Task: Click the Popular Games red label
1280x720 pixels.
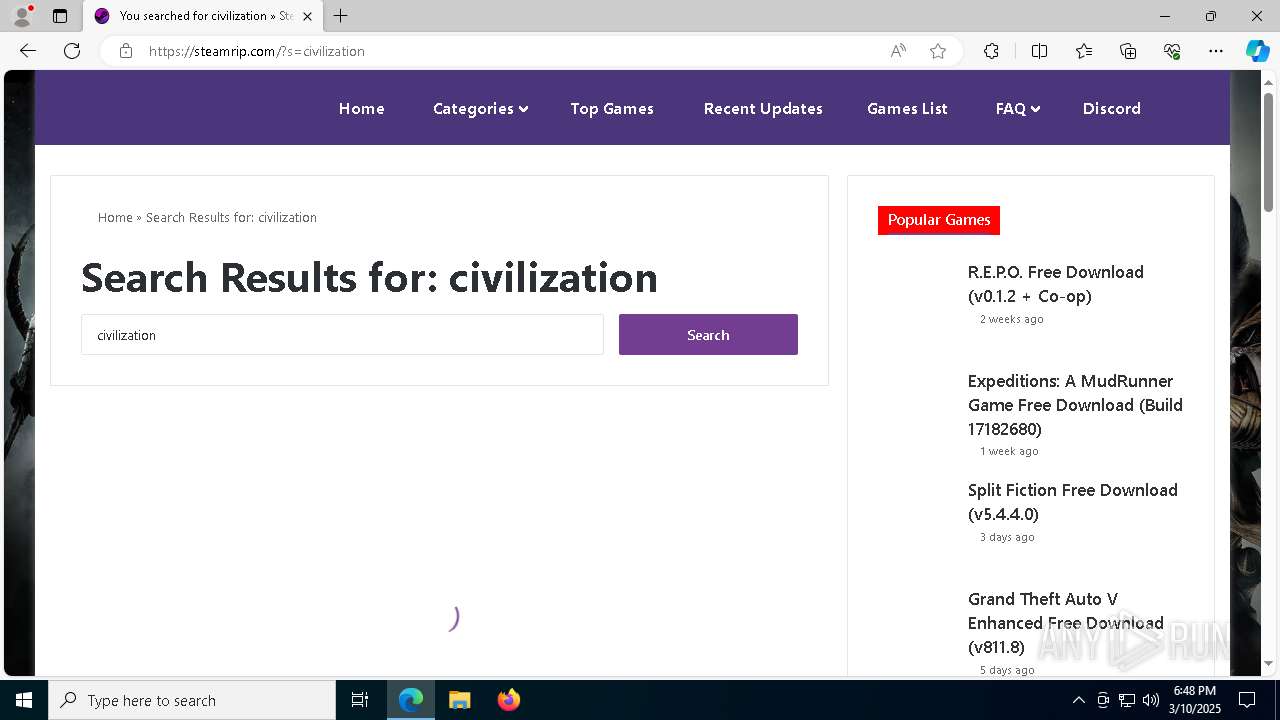Action: tap(939, 220)
